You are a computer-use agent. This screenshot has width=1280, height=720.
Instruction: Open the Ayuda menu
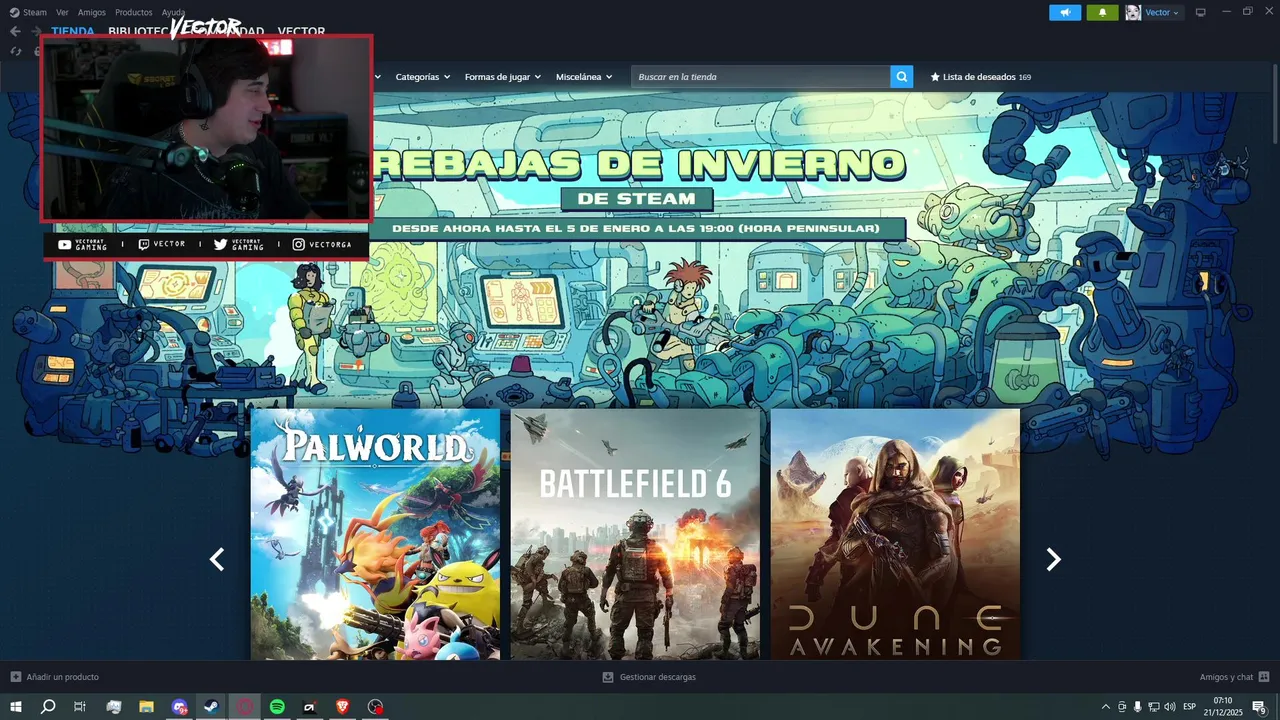pyautogui.click(x=173, y=12)
